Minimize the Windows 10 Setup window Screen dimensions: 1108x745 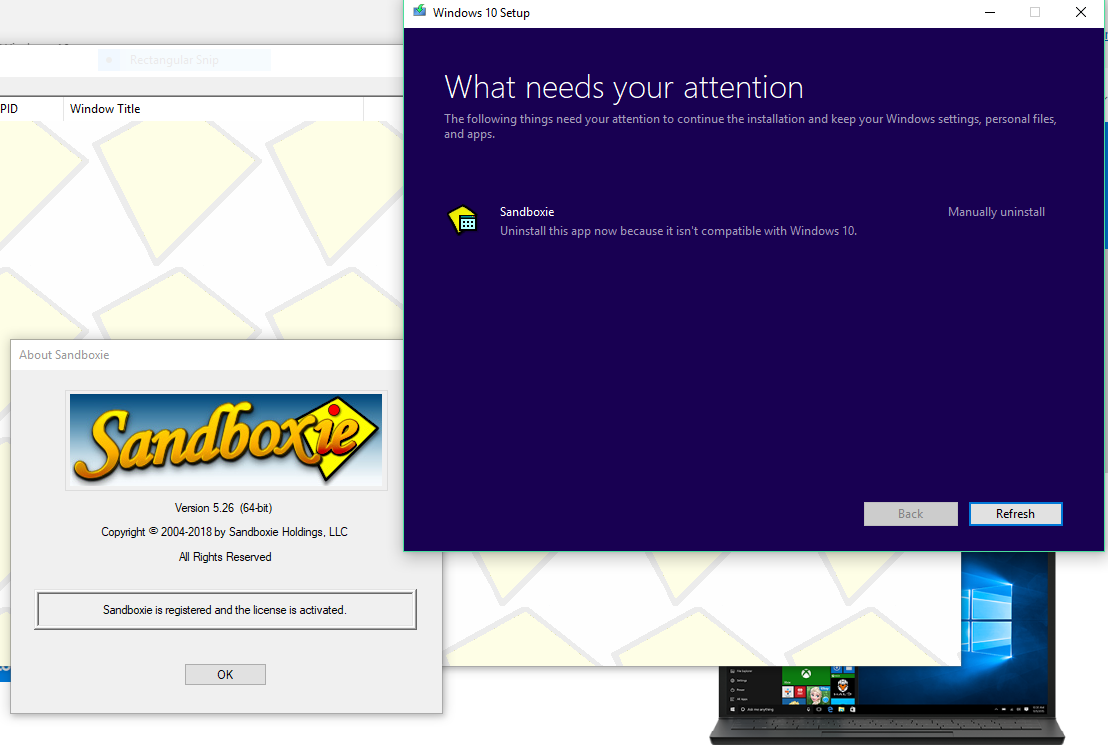(989, 12)
